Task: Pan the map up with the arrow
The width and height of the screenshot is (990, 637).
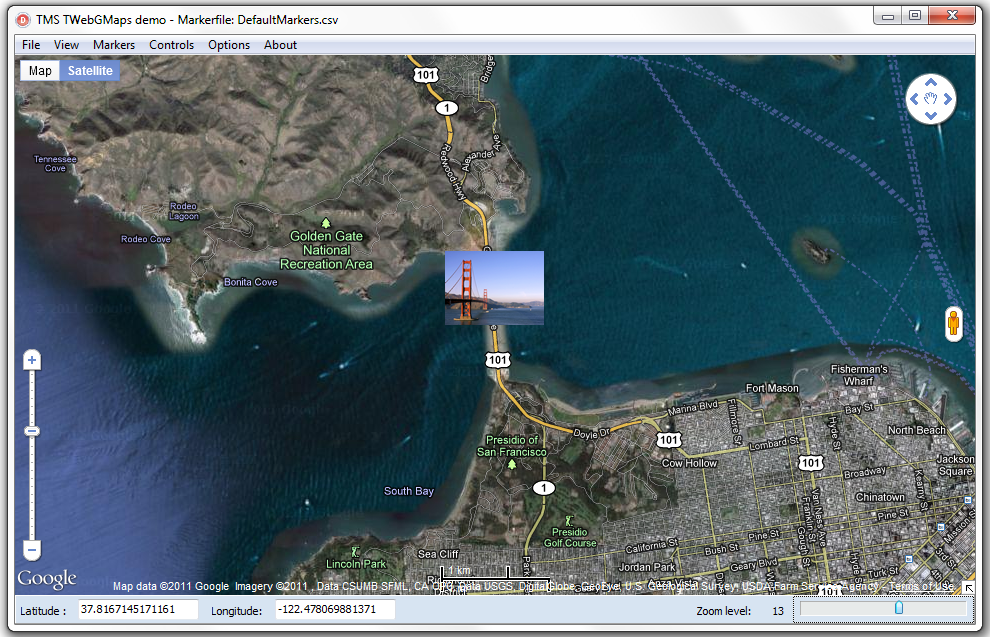Action: coord(931,82)
